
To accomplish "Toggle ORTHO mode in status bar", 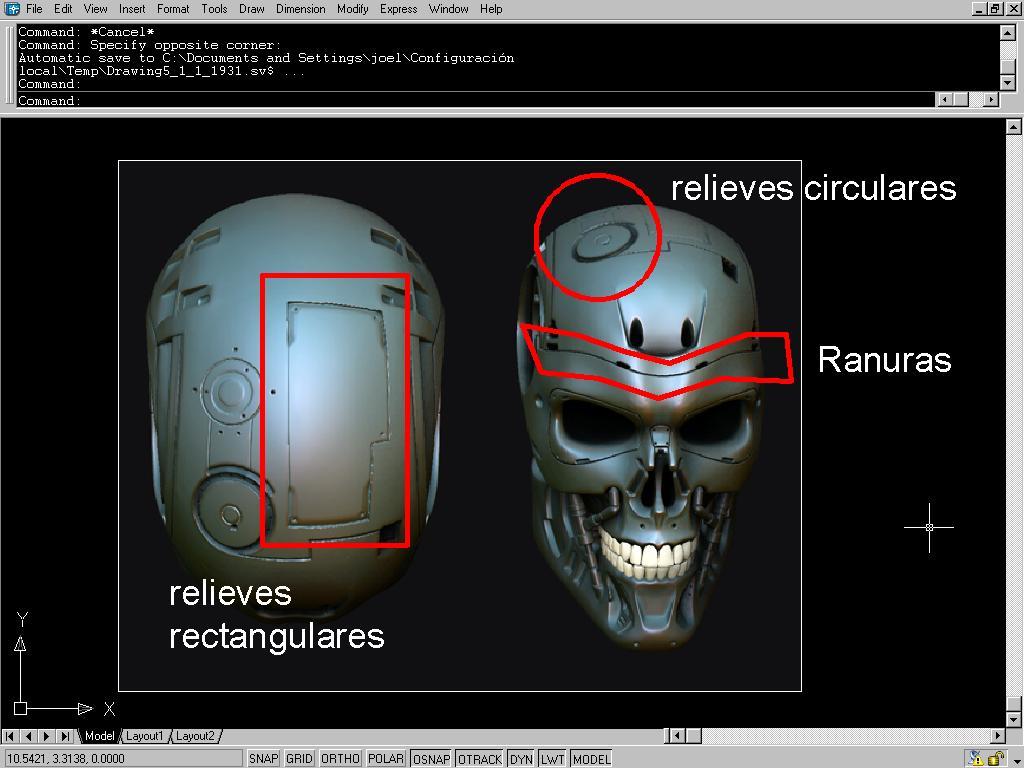I will (340, 758).
